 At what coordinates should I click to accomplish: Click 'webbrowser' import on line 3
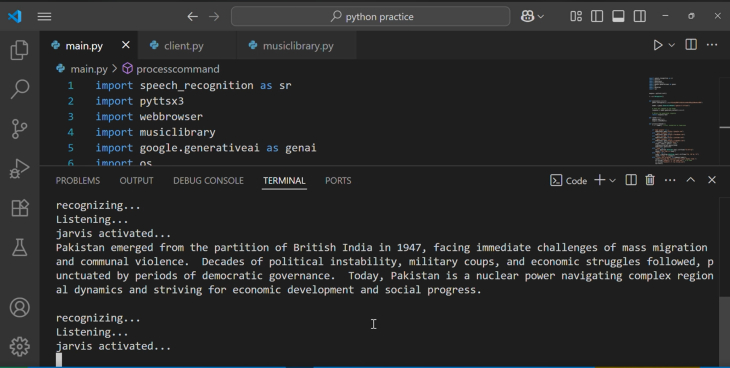[171, 116]
